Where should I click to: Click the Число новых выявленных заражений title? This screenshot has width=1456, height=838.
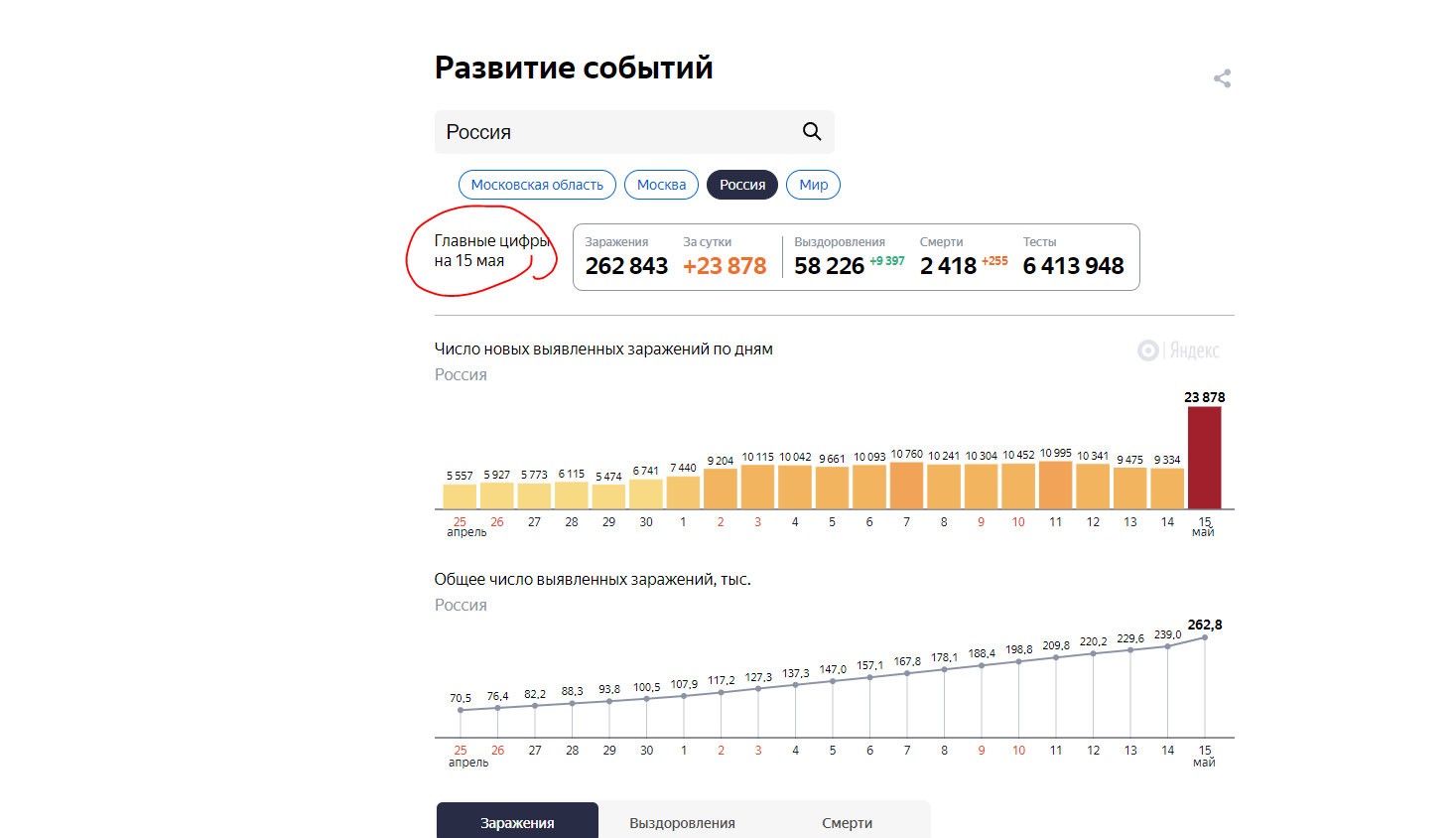tap(603, 349)
